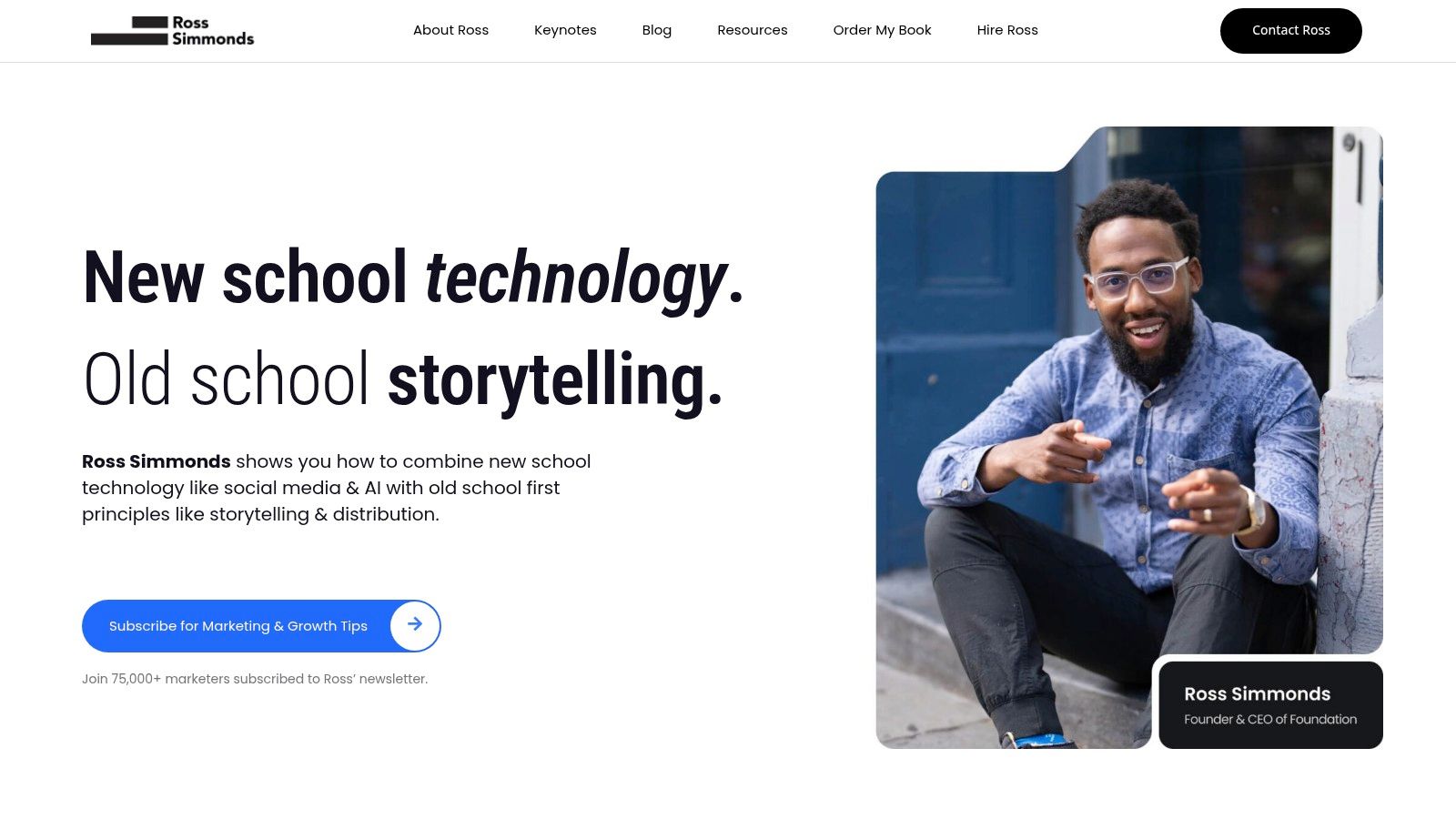Click the bold Ross Simmonds description text
This screenshot has width=1456, height=819.
click(157, 461)
